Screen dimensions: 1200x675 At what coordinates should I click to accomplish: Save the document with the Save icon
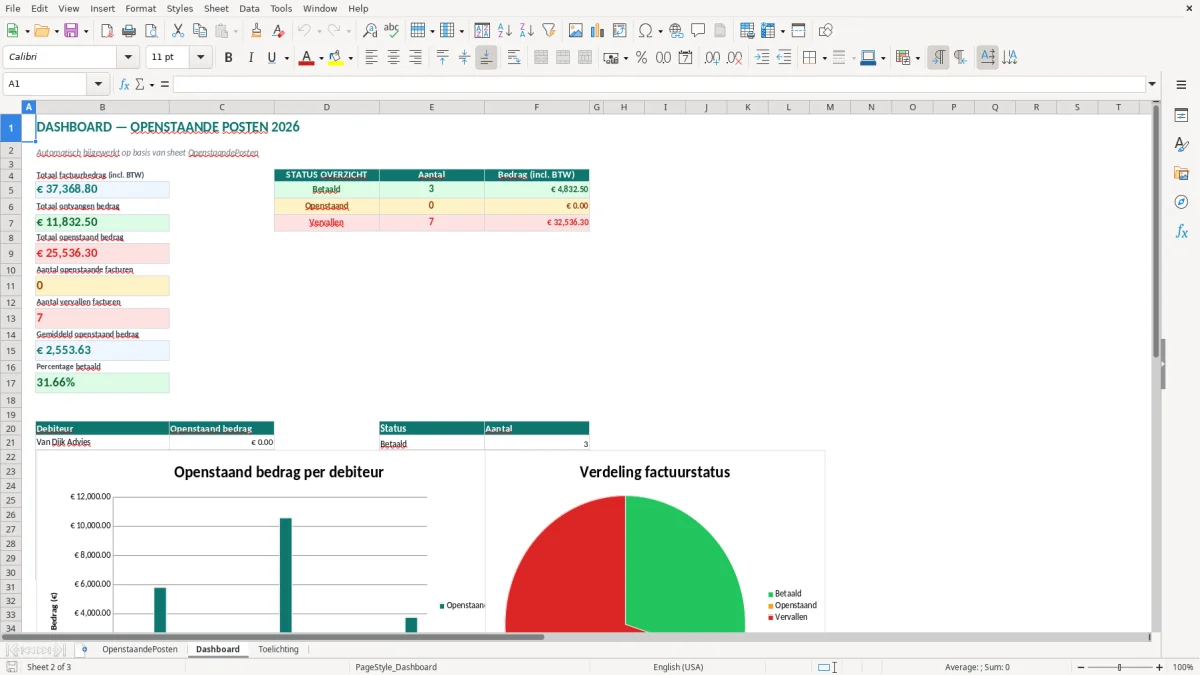[71, 31]
